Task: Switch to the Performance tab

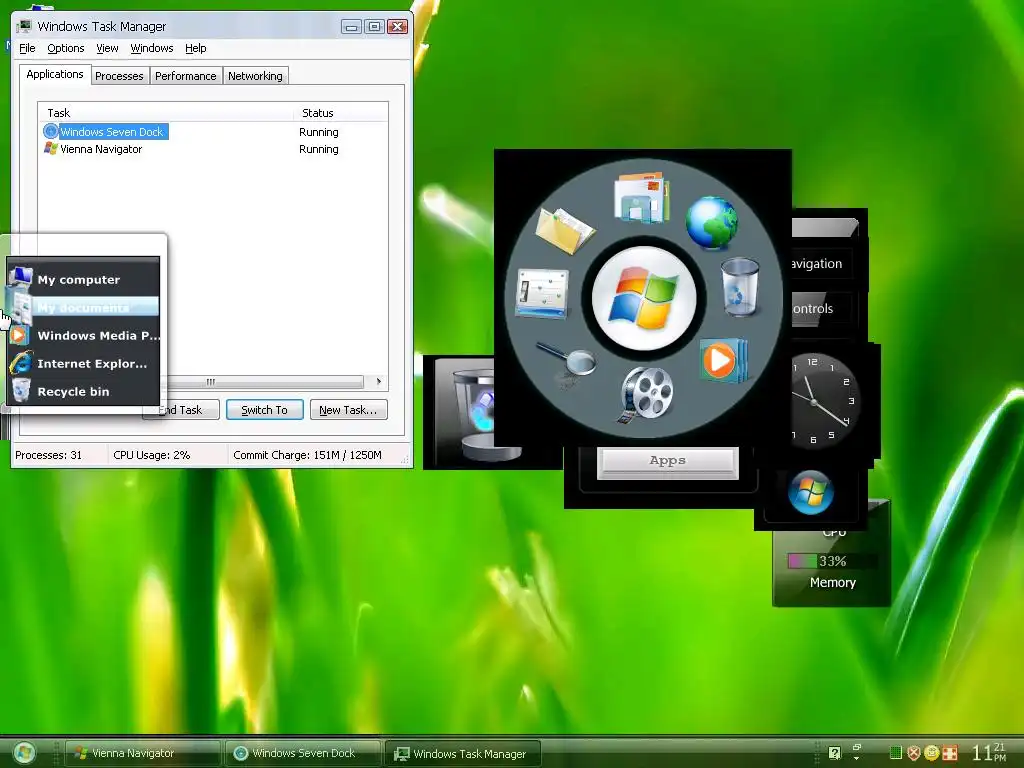Action: (185, 76)
